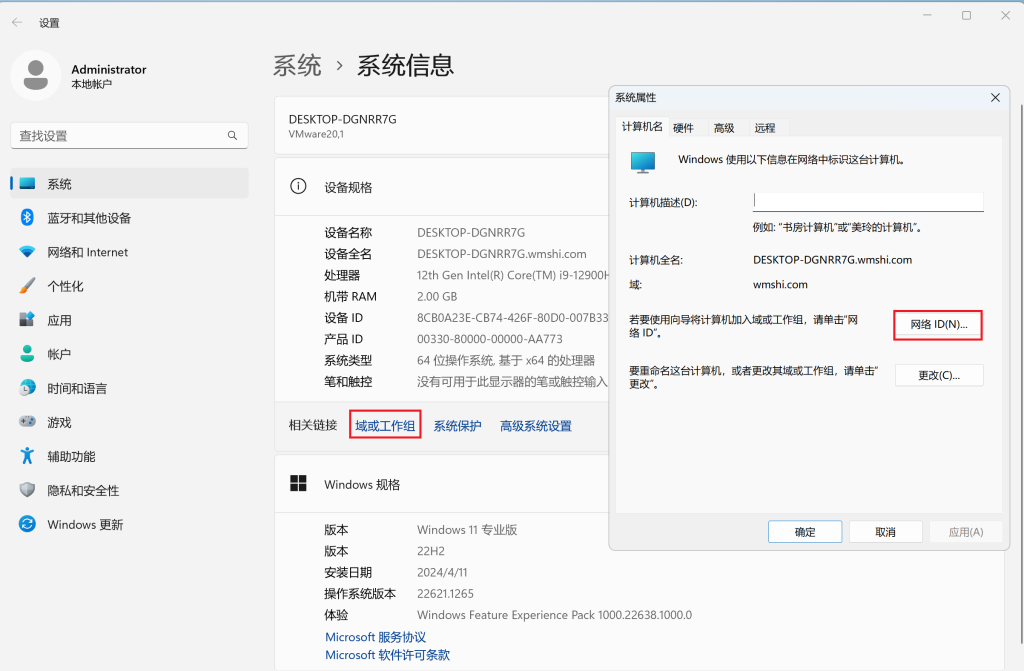This screenshot has height=671, width=1024.
Task: Select the Personalization brush icon
Action: [x=28, y=286]
